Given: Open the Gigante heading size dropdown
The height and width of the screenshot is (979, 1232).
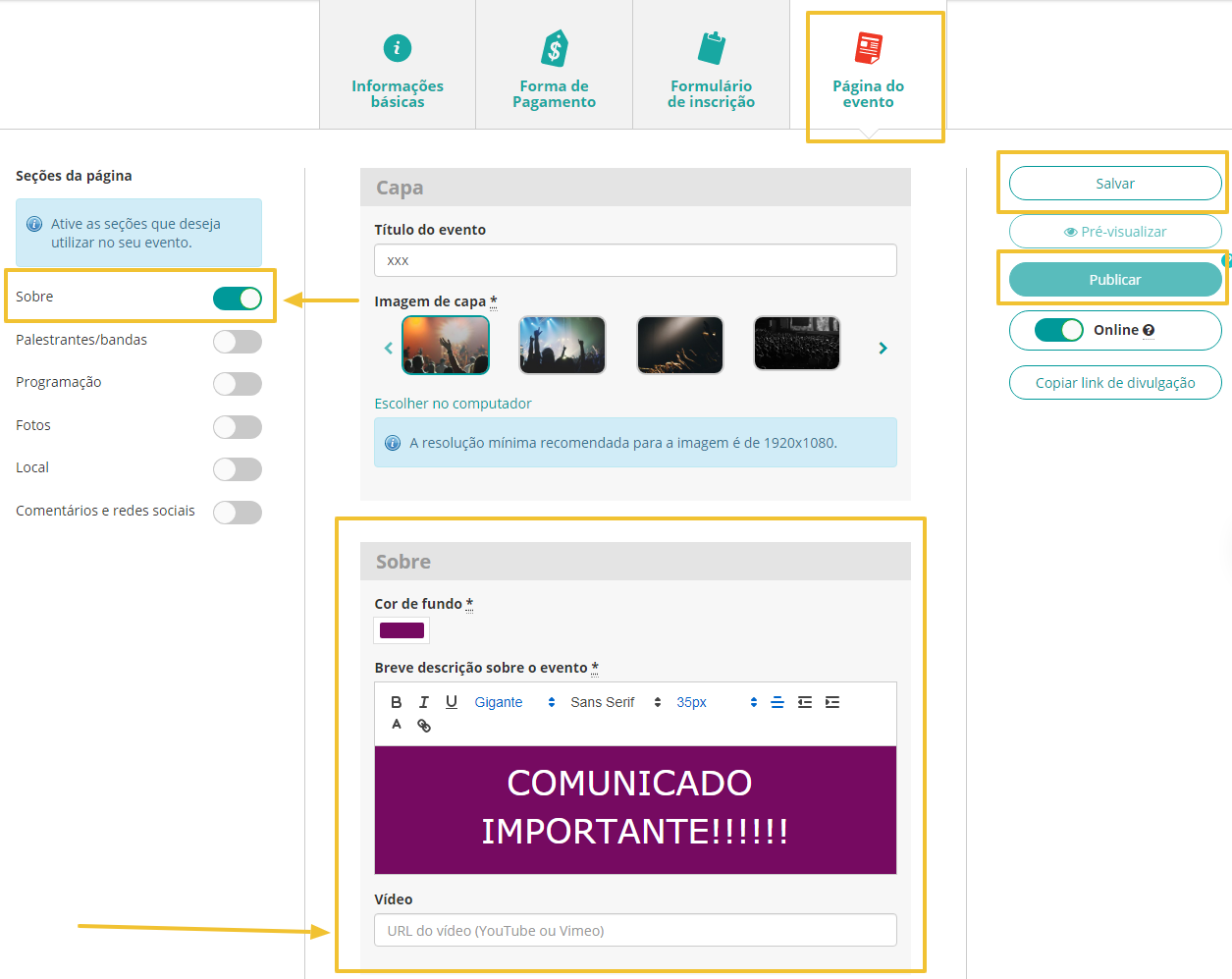Looking at the screenshot, I should coord(514,702).
